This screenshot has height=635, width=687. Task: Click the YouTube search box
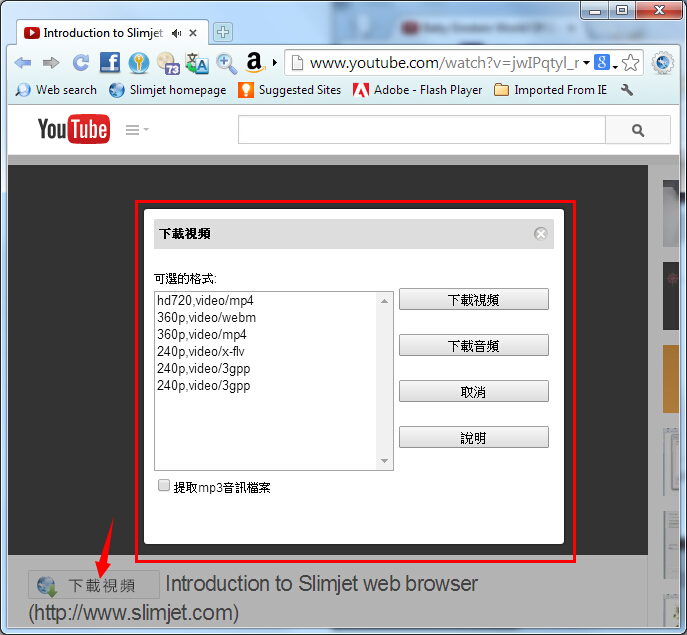421,130
